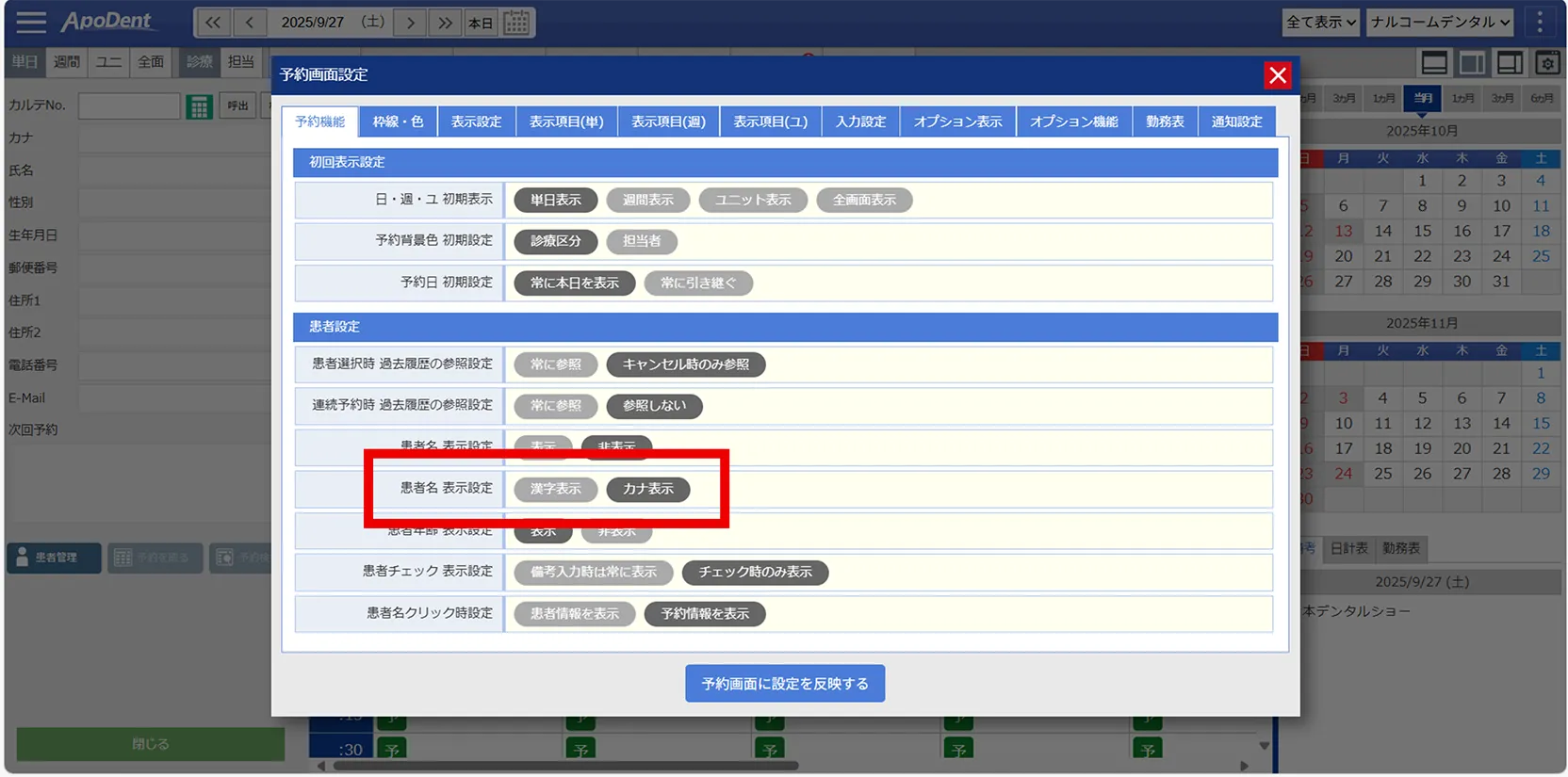Screen dimensions: 1568x777
Task: Enable 常に引き継ぐ for reservation date
Action: (x=697, y=283)
